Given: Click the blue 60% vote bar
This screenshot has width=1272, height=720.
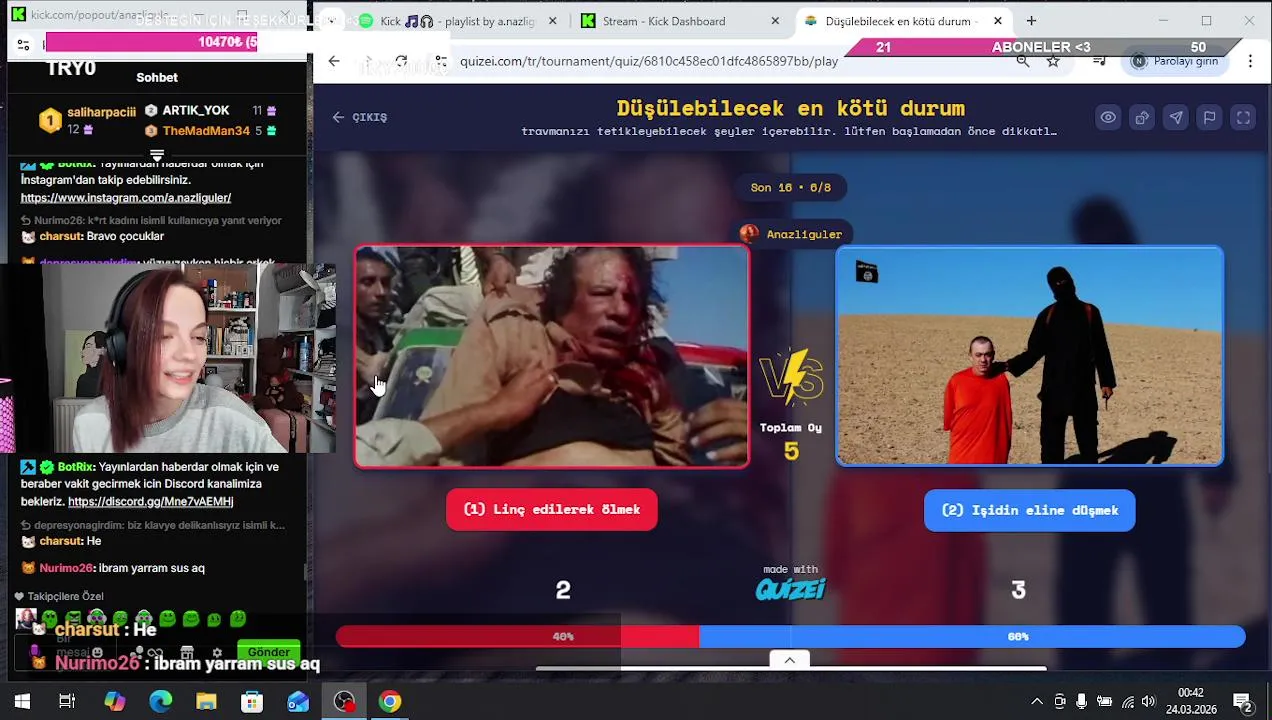Looking at the screenshot, I should tap(972, 636).
